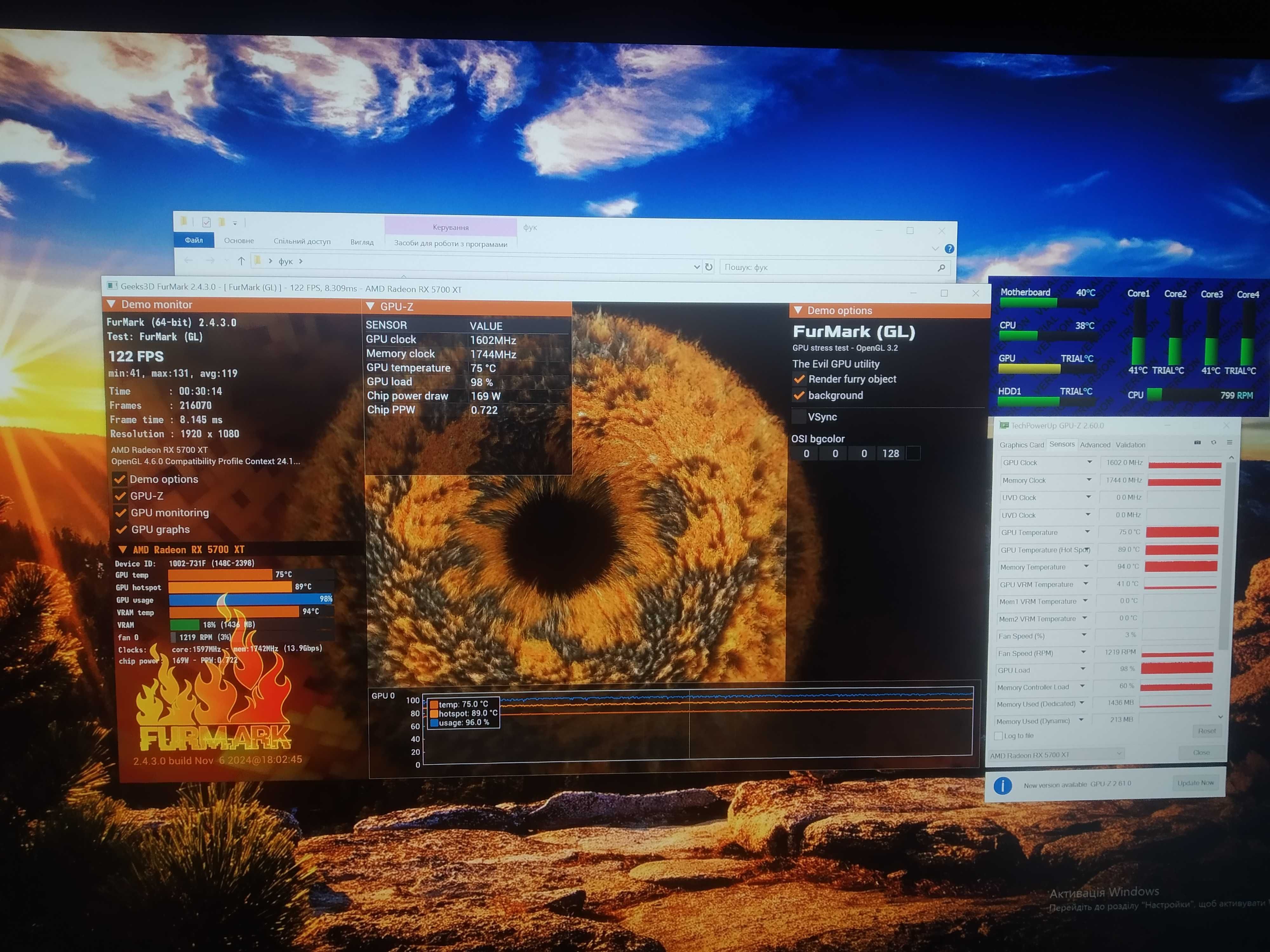Screen dimensions: 1270x952
Task: Click folder icon in Explorer address bar
Action: [258, 261]
